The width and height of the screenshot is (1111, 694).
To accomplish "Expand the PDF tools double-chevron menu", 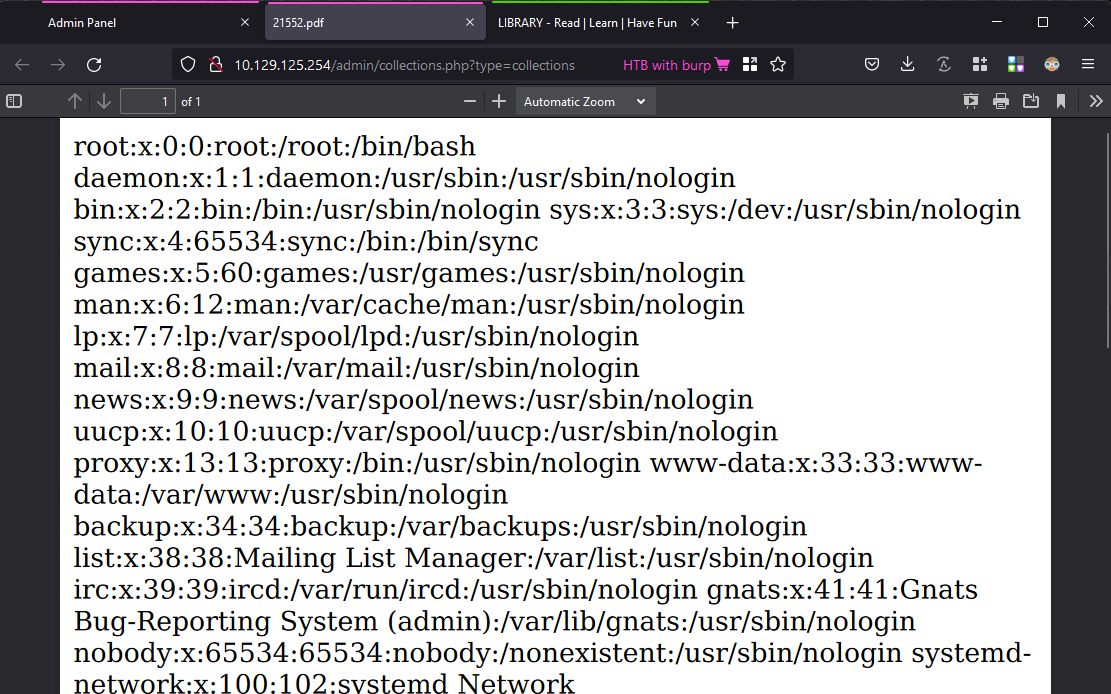I will click(x=1095, y=101).
